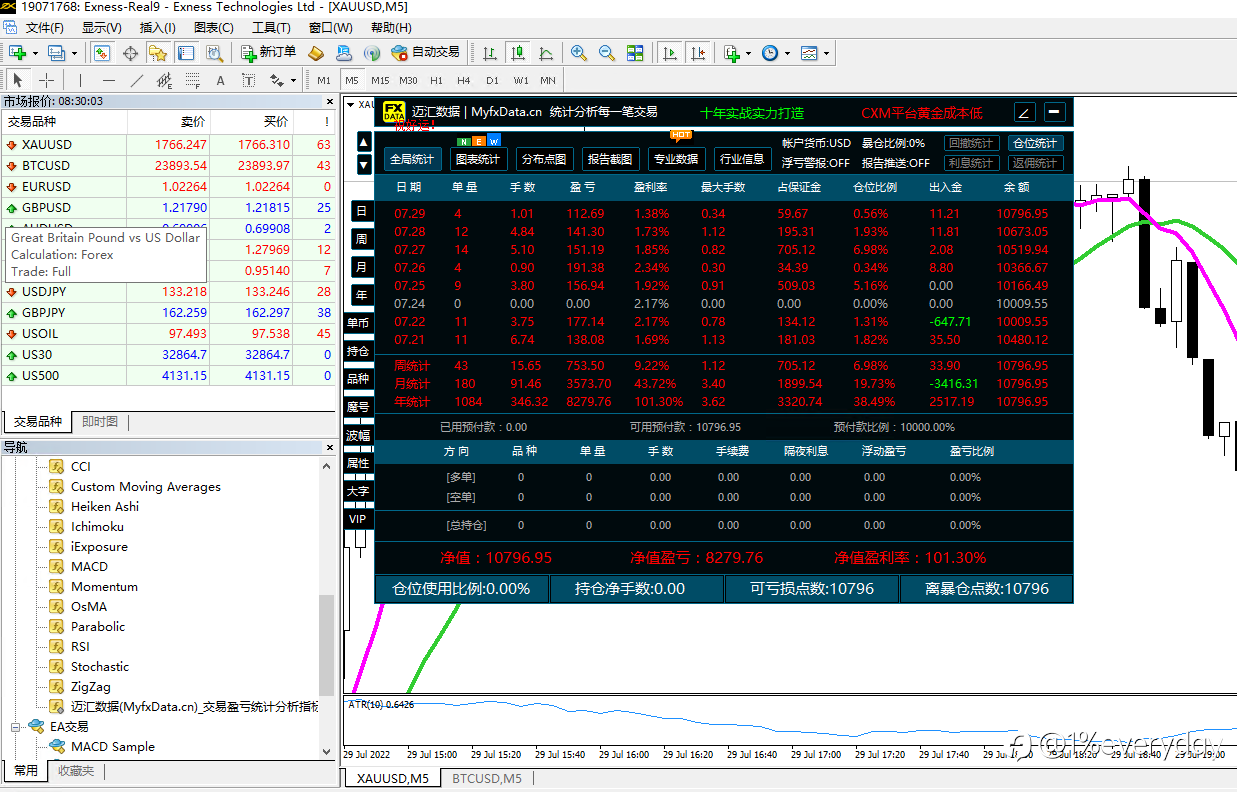
Task: Select the horizontal line tool
Action: [108, 80]
